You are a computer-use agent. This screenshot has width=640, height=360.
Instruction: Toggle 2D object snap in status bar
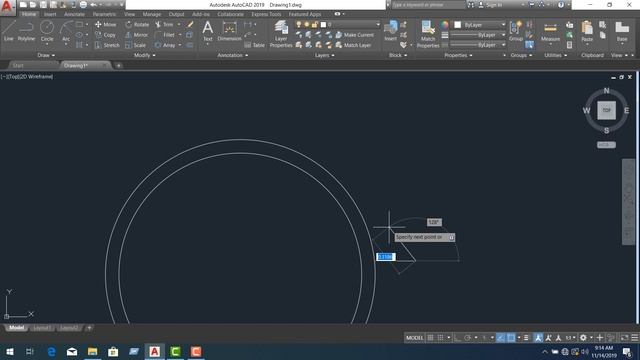[511, 338]
